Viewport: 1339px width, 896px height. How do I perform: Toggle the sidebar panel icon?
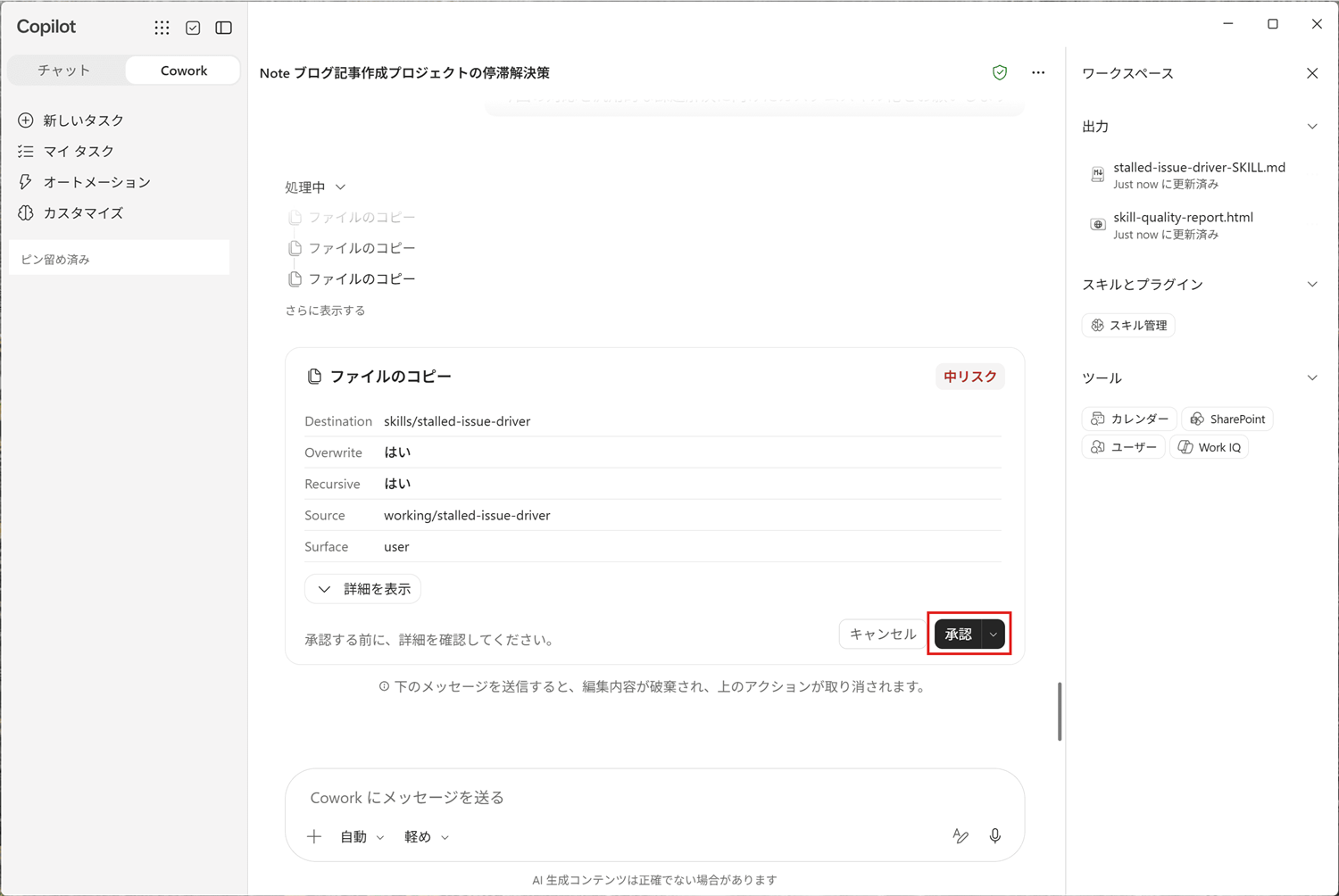point(224,28)
